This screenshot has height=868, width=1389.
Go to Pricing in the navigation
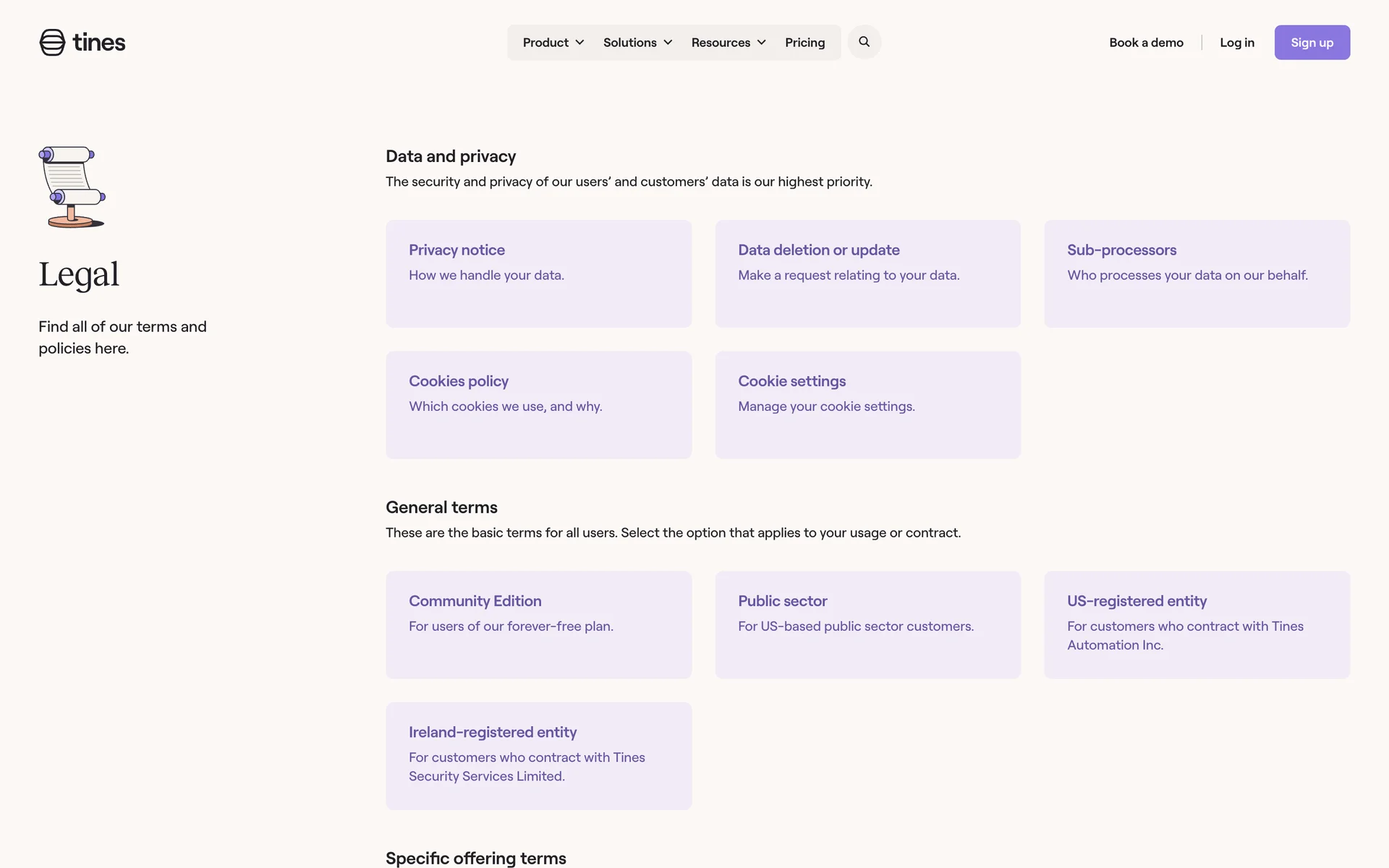click(804, 43)
